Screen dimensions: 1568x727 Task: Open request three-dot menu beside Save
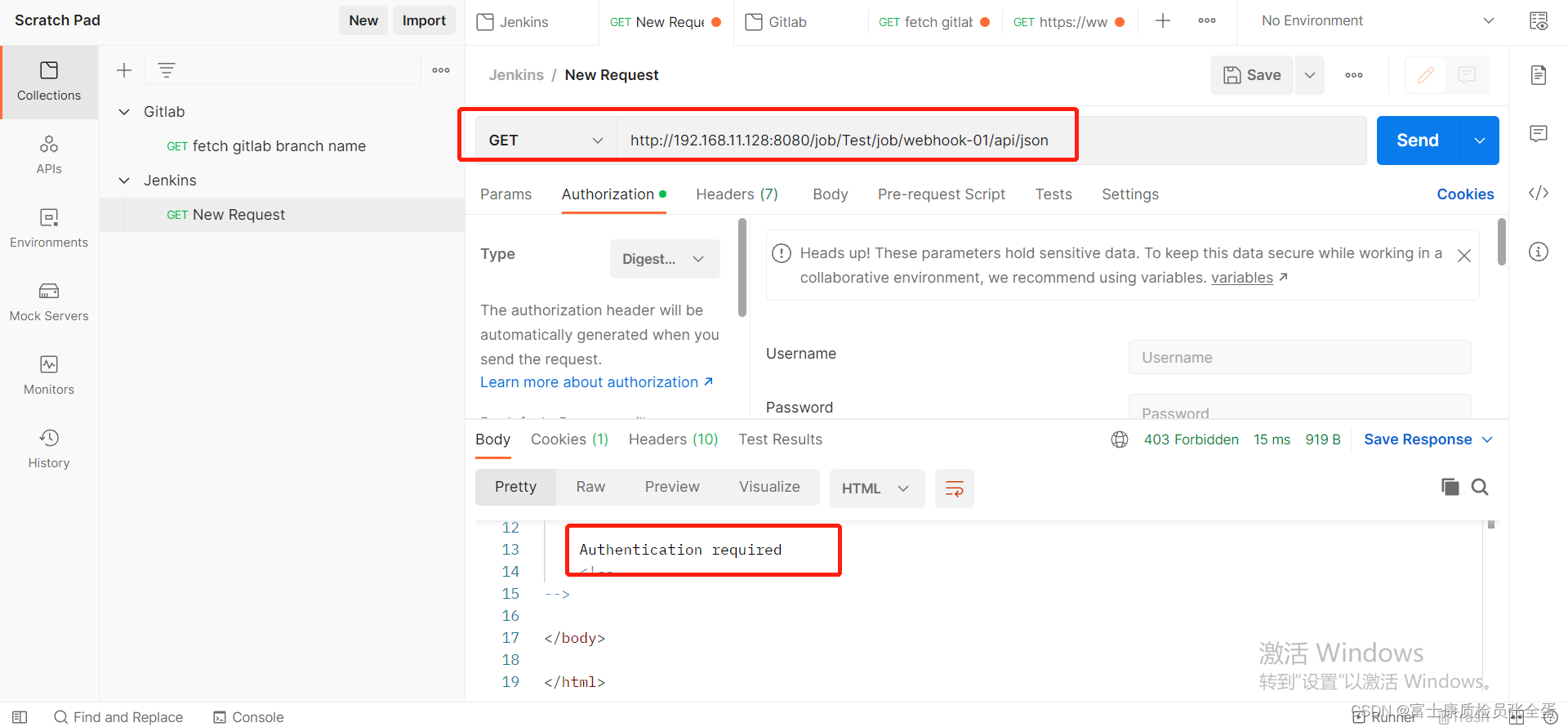click(1354, 75)
